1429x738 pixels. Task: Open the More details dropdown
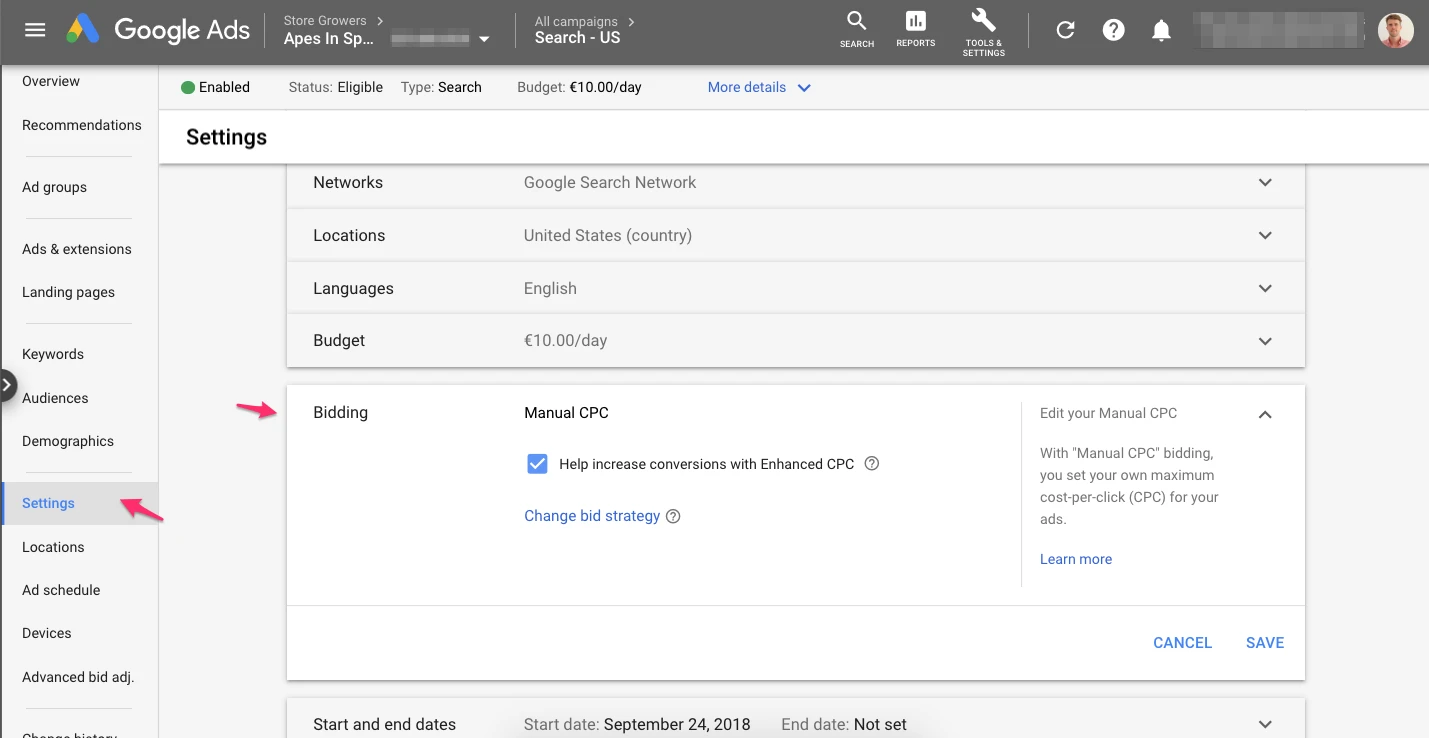759,87
